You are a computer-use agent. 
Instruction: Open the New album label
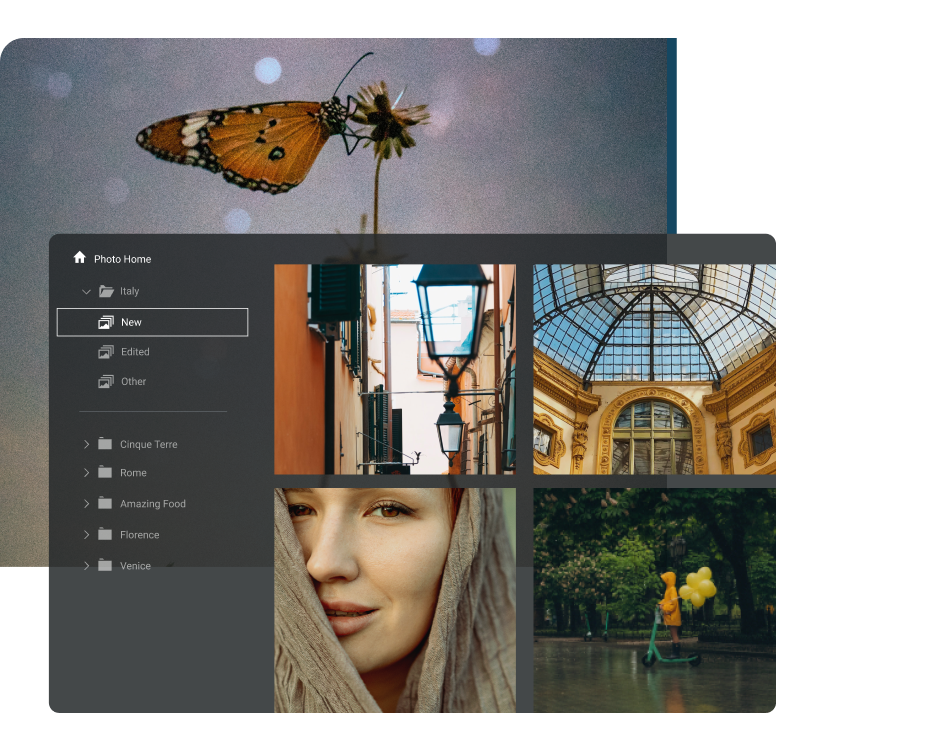click(x=131, y=322)
